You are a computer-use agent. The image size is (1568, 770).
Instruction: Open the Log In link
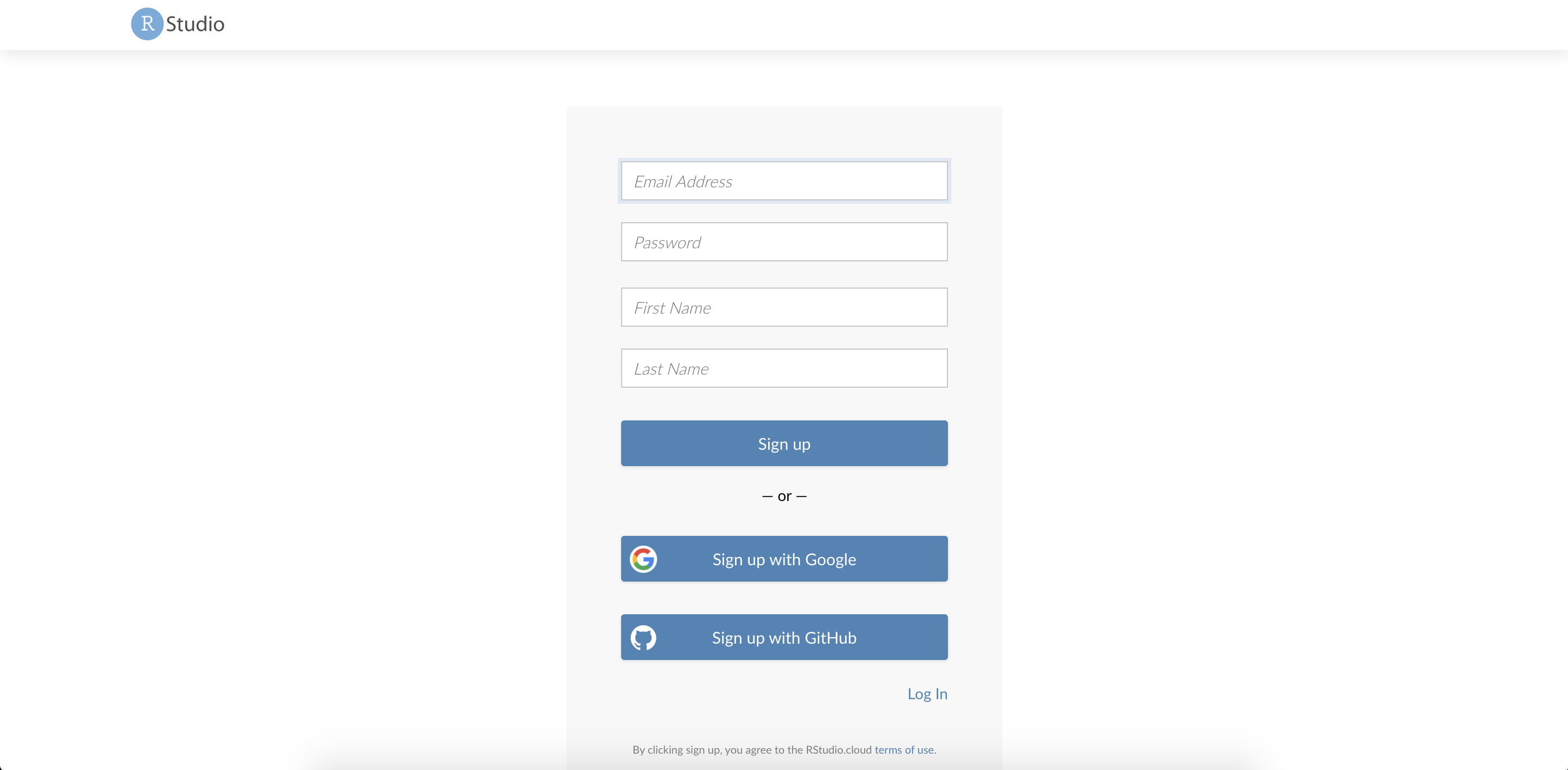(x=927, y=694)
